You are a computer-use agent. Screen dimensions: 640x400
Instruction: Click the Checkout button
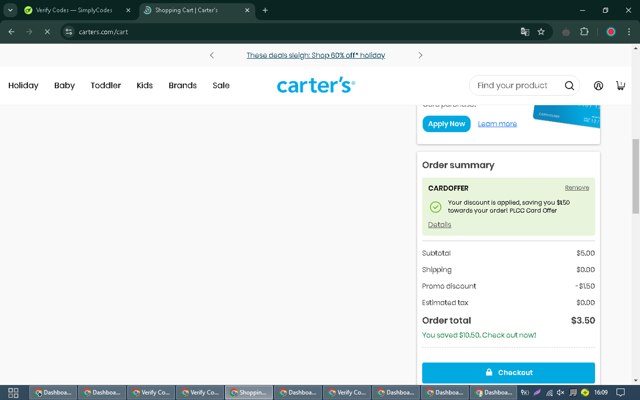508,372
